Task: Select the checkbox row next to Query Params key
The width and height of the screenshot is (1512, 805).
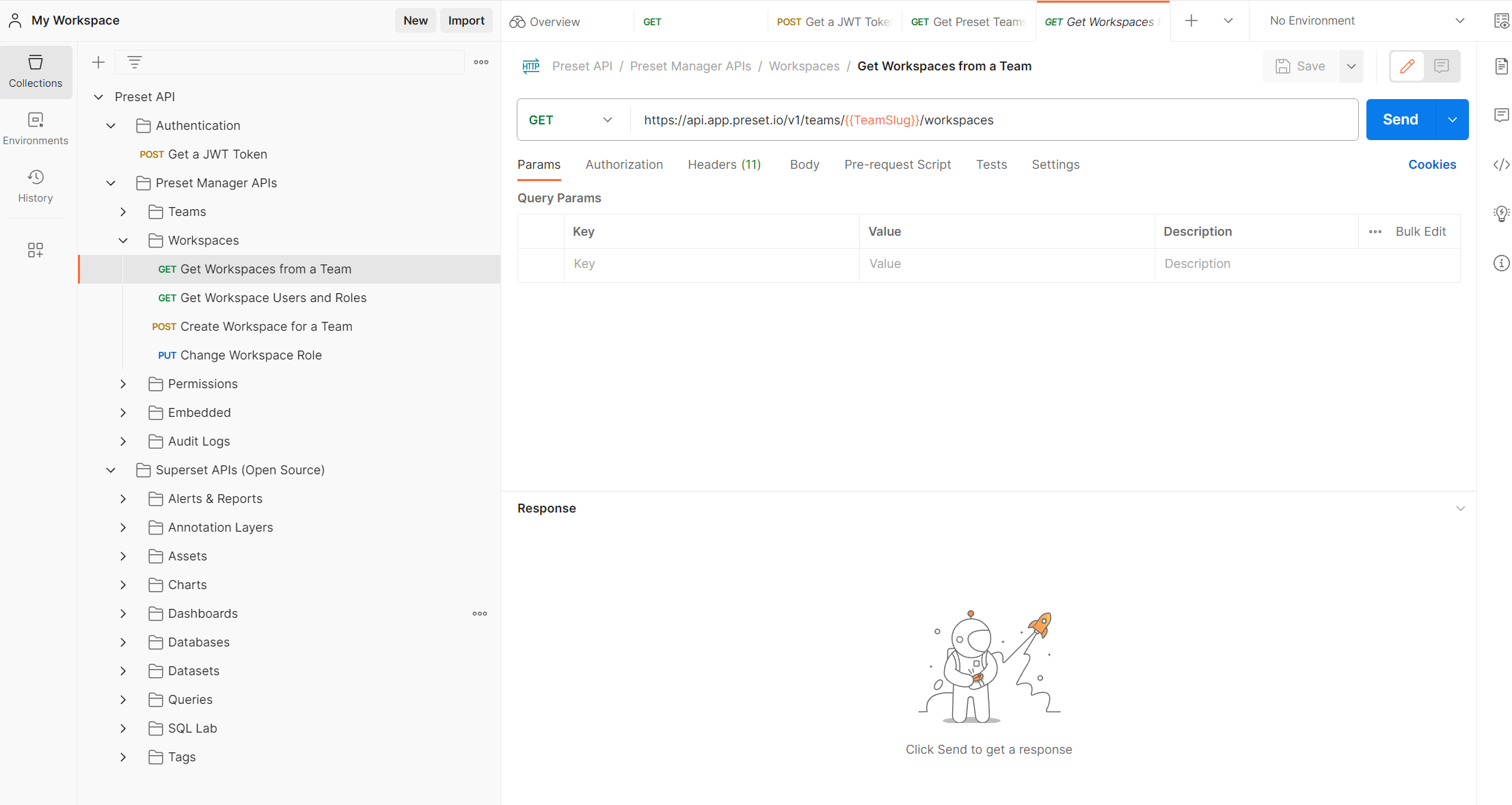Action: (x=541, y=264)
